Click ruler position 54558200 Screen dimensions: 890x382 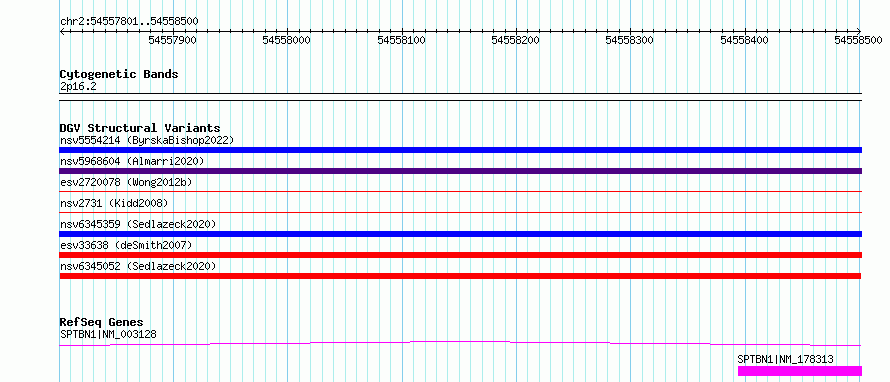pos(515,40)
